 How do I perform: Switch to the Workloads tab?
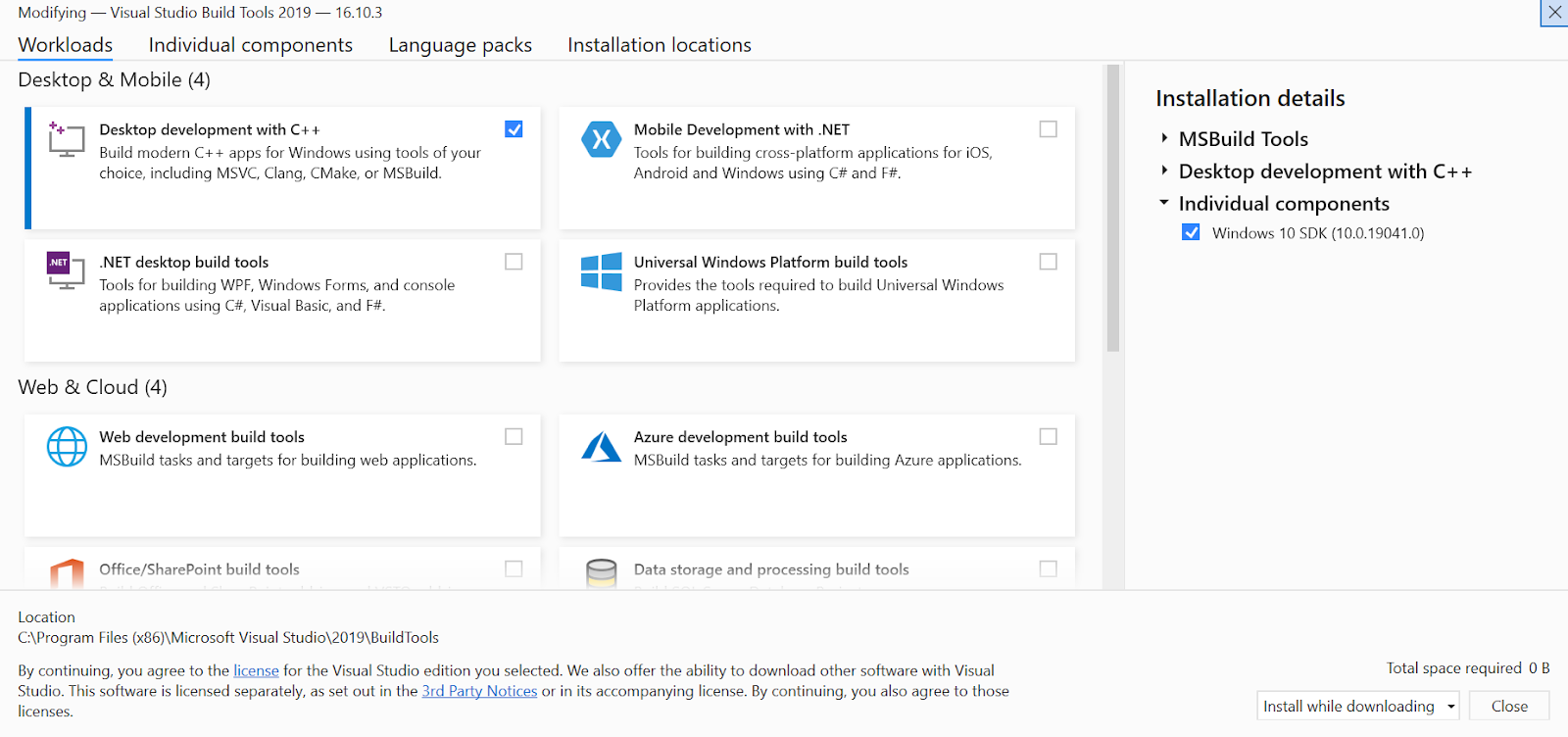[66, 45]
